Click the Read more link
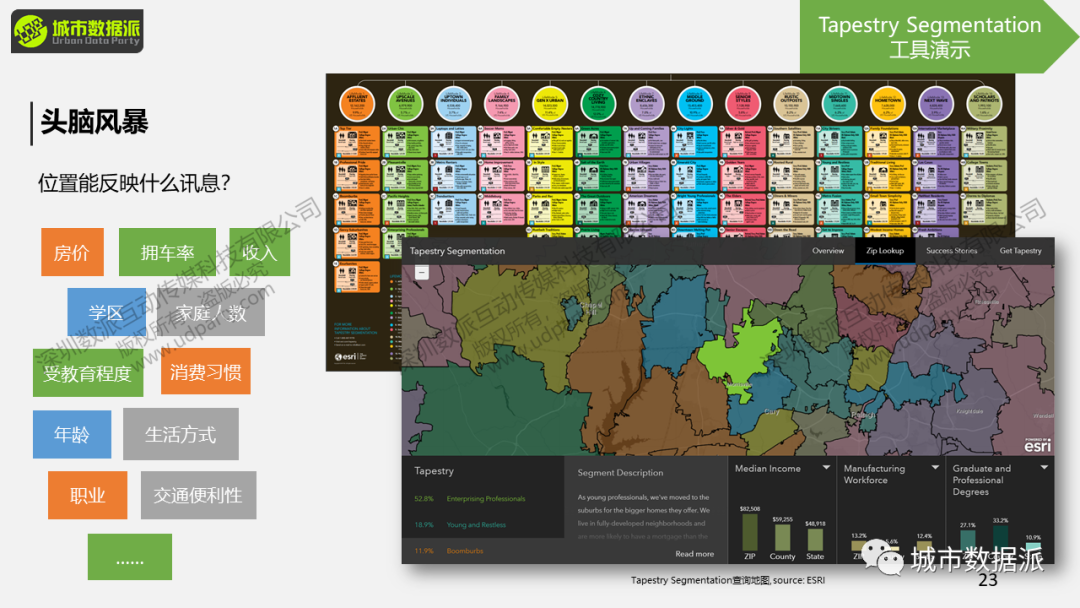 694,554
